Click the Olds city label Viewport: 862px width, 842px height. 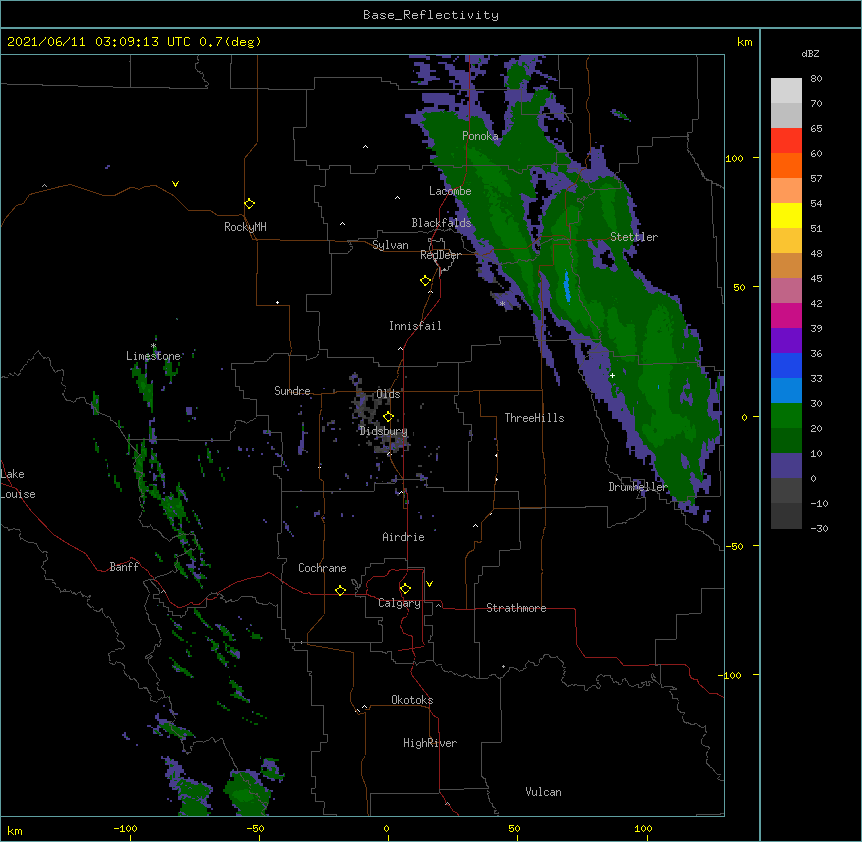tap(388, 394)
